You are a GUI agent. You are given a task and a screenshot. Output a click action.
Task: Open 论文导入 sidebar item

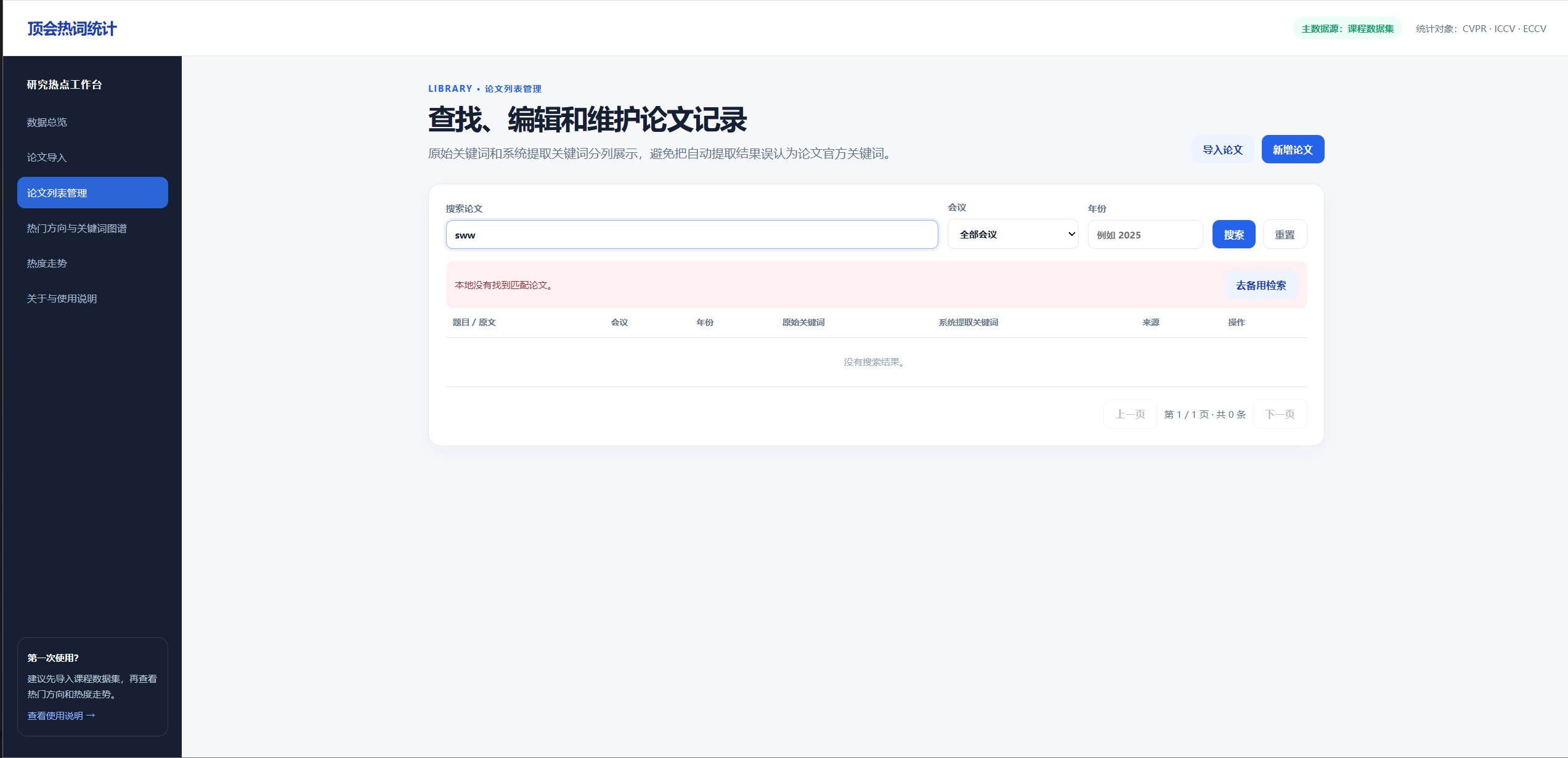(92, 157)
